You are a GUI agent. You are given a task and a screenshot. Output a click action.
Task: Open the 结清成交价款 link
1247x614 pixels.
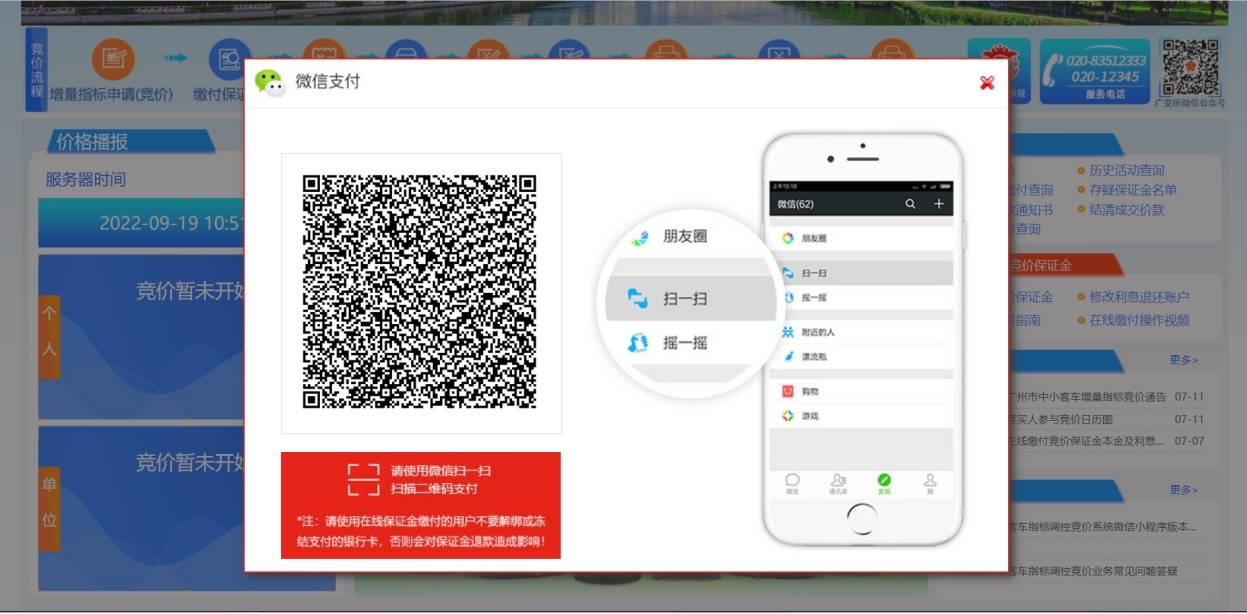point(1127,210)
